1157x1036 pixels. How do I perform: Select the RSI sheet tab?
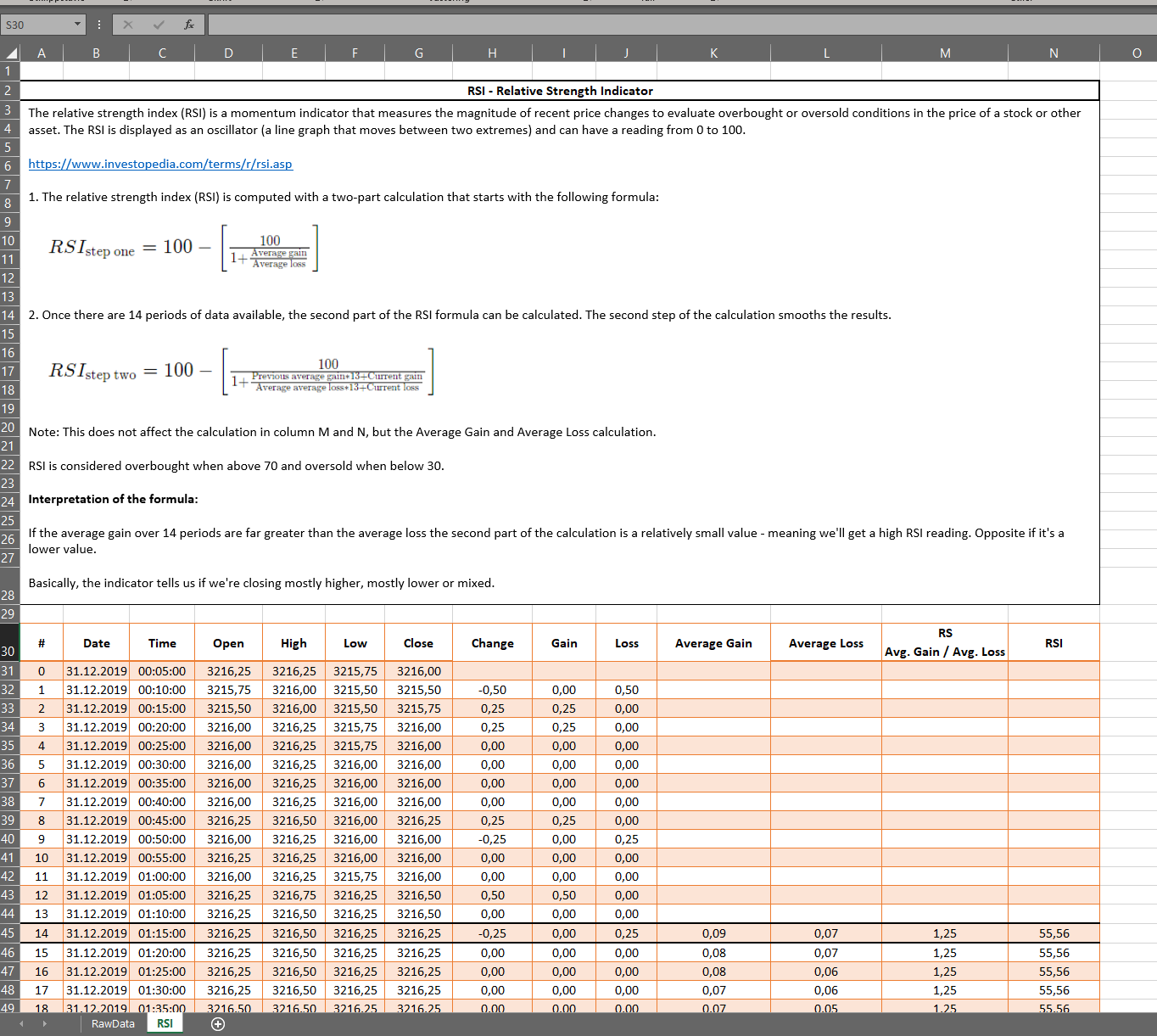[165, 1024]
